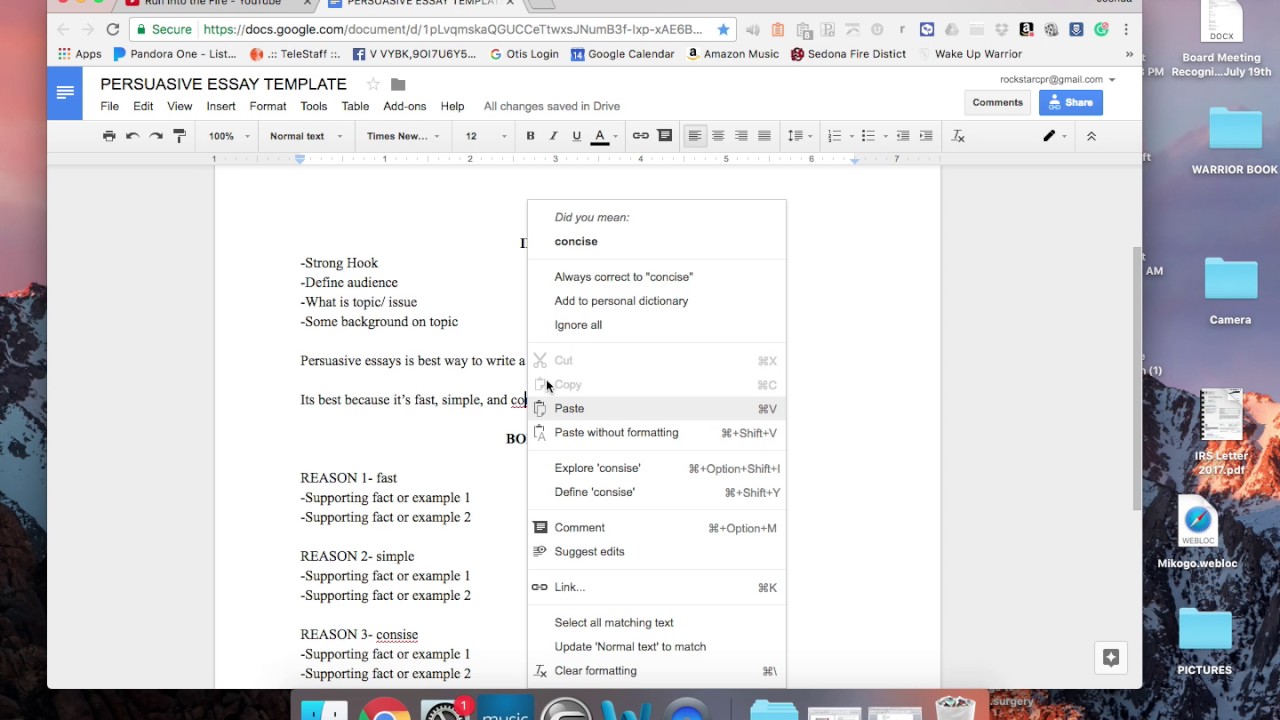Open editing mode pencil dropdown
The width and height of the screenshot is (1280, 720).
1055,136
